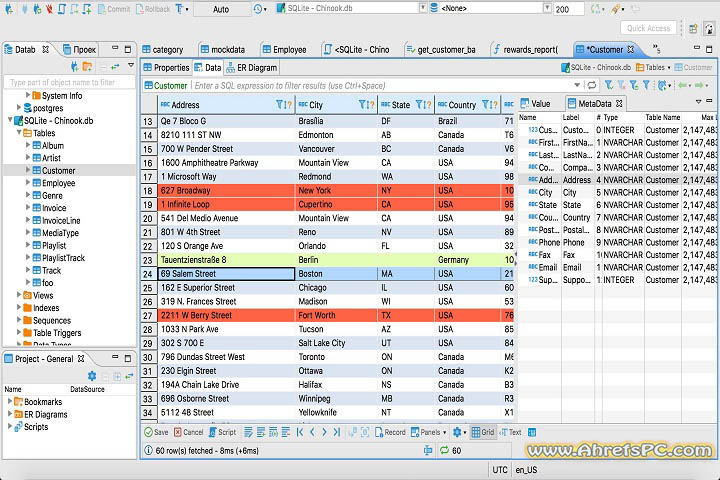Screen dimensions: 720x480
Task: Open the Project panel configuration gear
Action: pyautogui.click(x=92, y=376)
